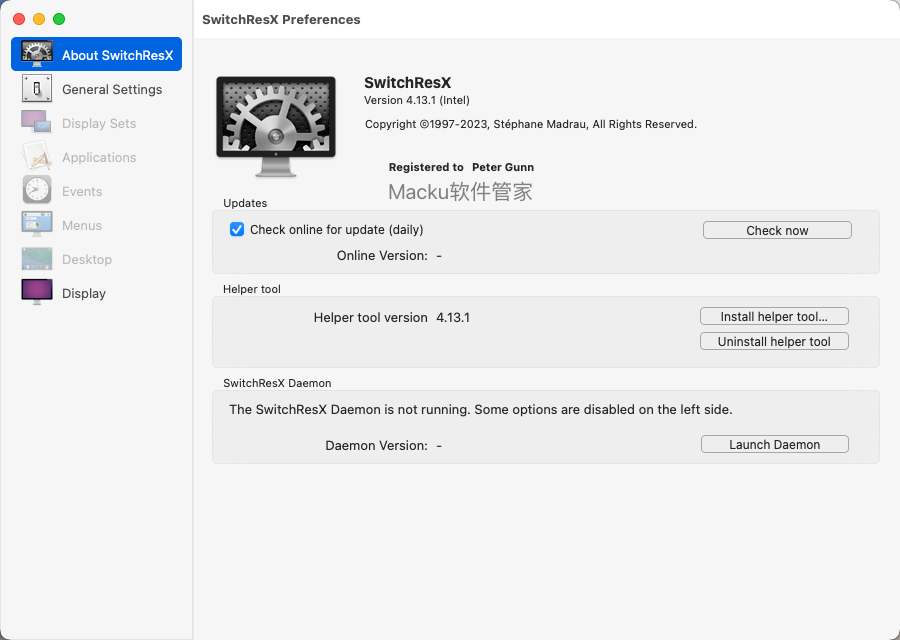
Task: Click the purple Display monitor icon
Action: point(37,292)
